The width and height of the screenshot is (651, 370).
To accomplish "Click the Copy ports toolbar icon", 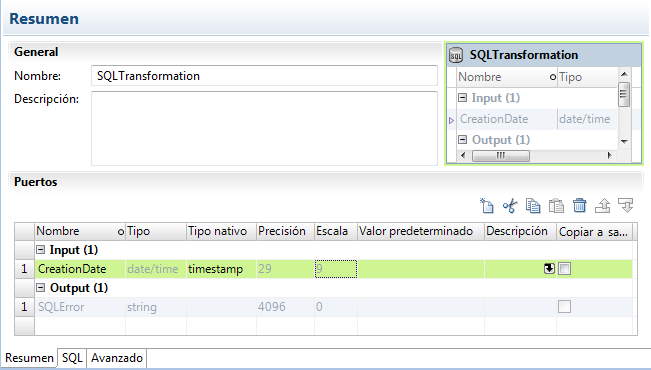I will coord(533,206).
